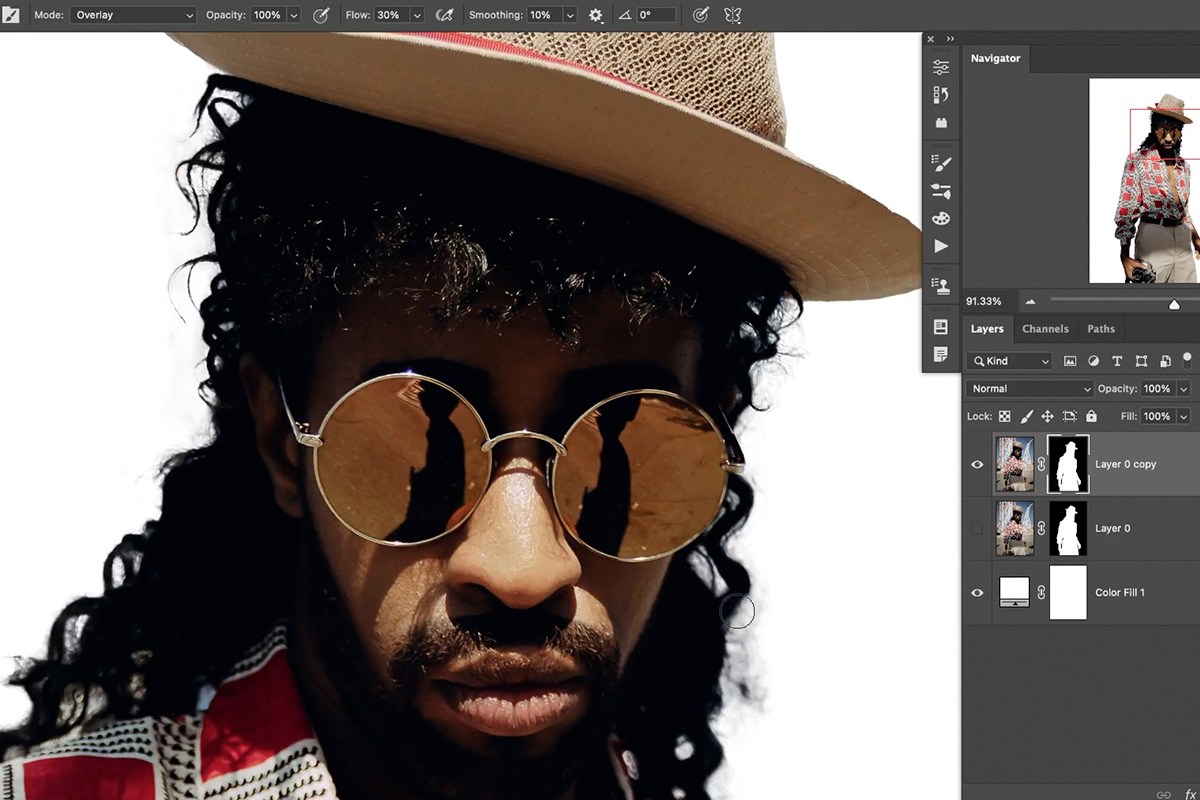Click the brush angle icon
The image size is (1200, 800).
625,16
